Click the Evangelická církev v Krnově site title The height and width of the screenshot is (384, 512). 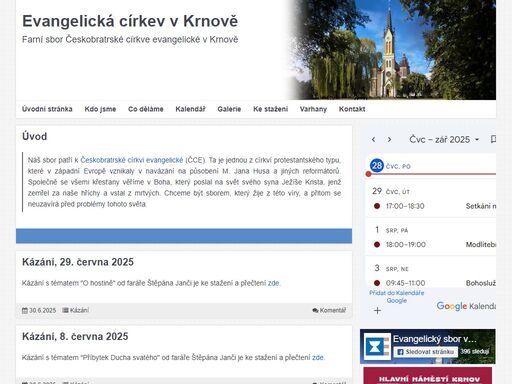pos(130,21)
